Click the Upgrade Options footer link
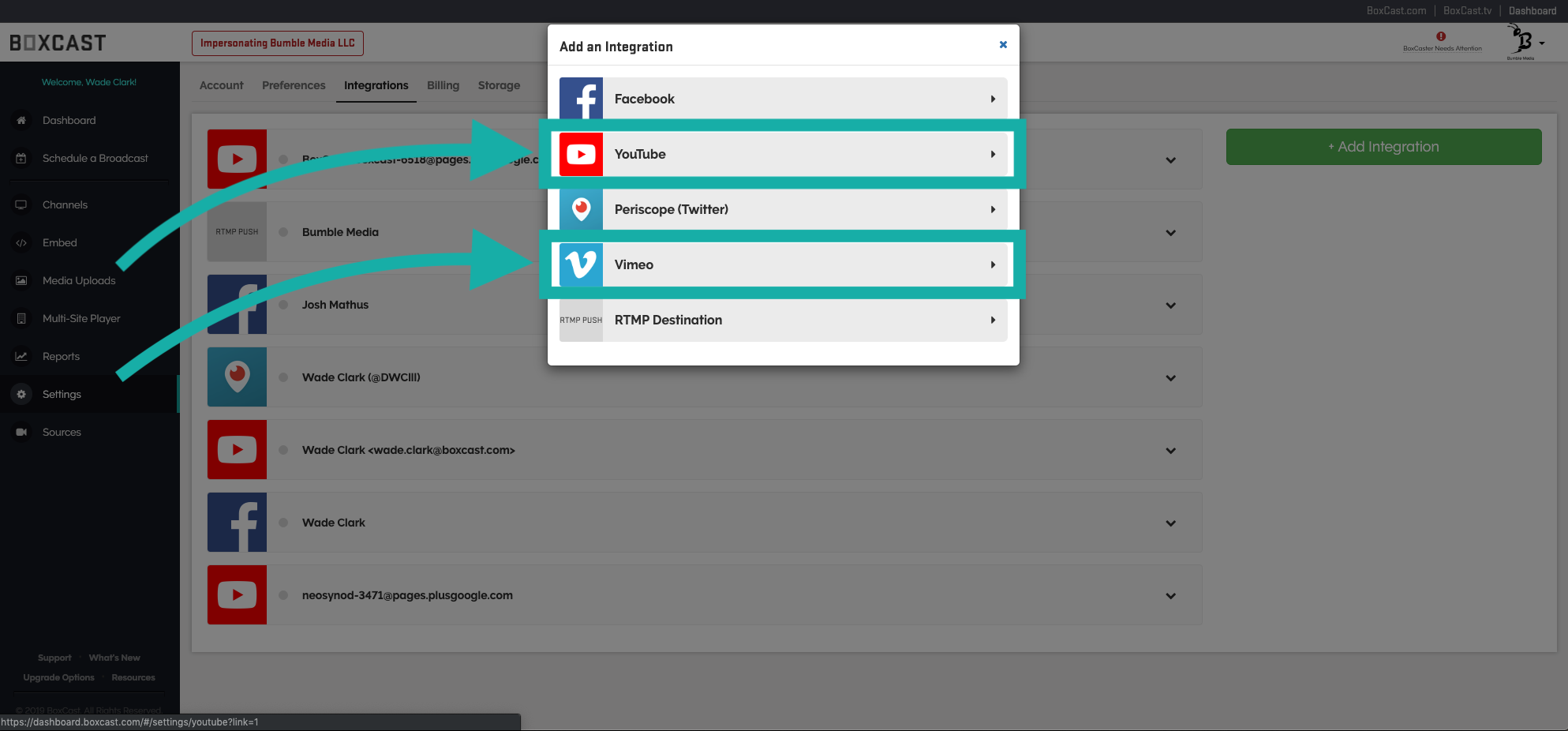This screenshot has width=1568, height=731. tap(58, 677)
